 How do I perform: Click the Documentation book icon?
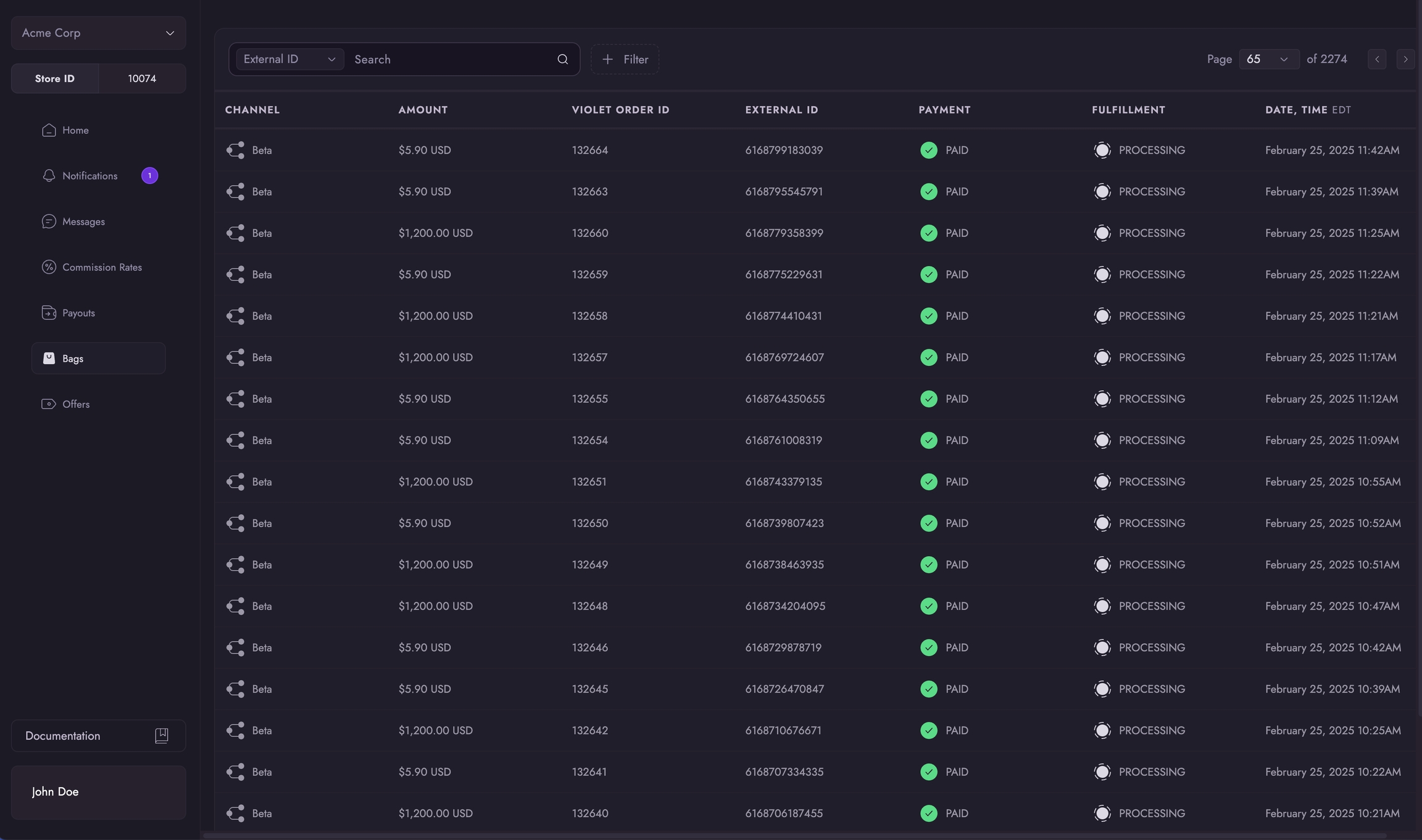161,735
